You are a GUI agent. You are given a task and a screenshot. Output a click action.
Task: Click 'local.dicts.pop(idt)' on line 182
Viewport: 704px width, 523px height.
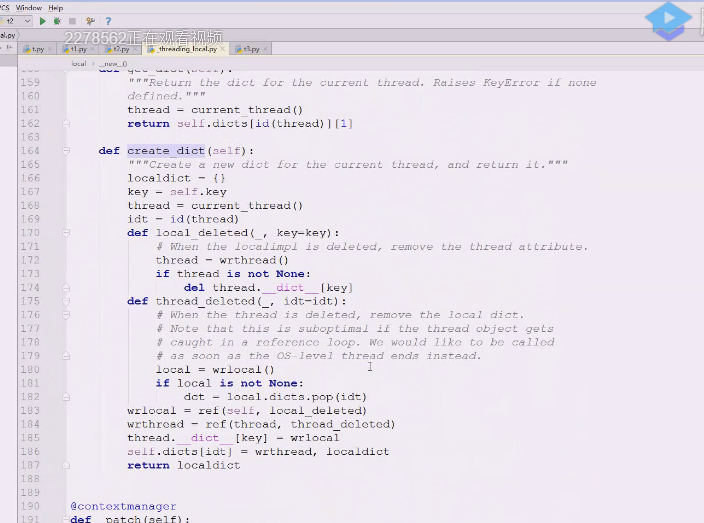click(297, 397)
